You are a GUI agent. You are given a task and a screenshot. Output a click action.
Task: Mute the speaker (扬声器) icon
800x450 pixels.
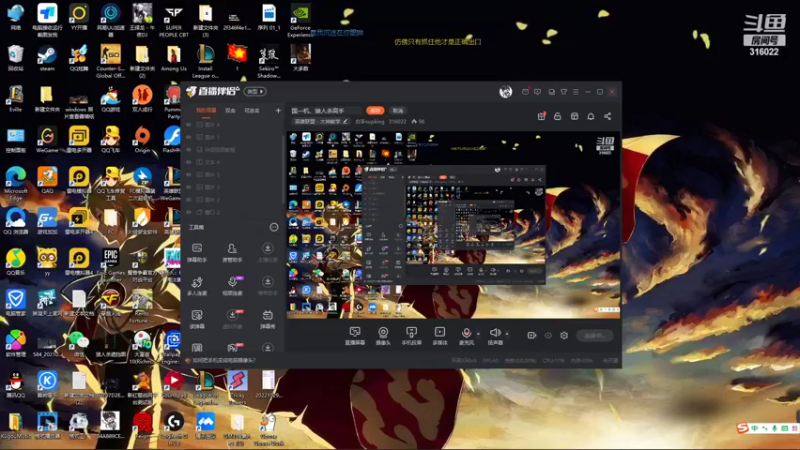click(494, 333)
